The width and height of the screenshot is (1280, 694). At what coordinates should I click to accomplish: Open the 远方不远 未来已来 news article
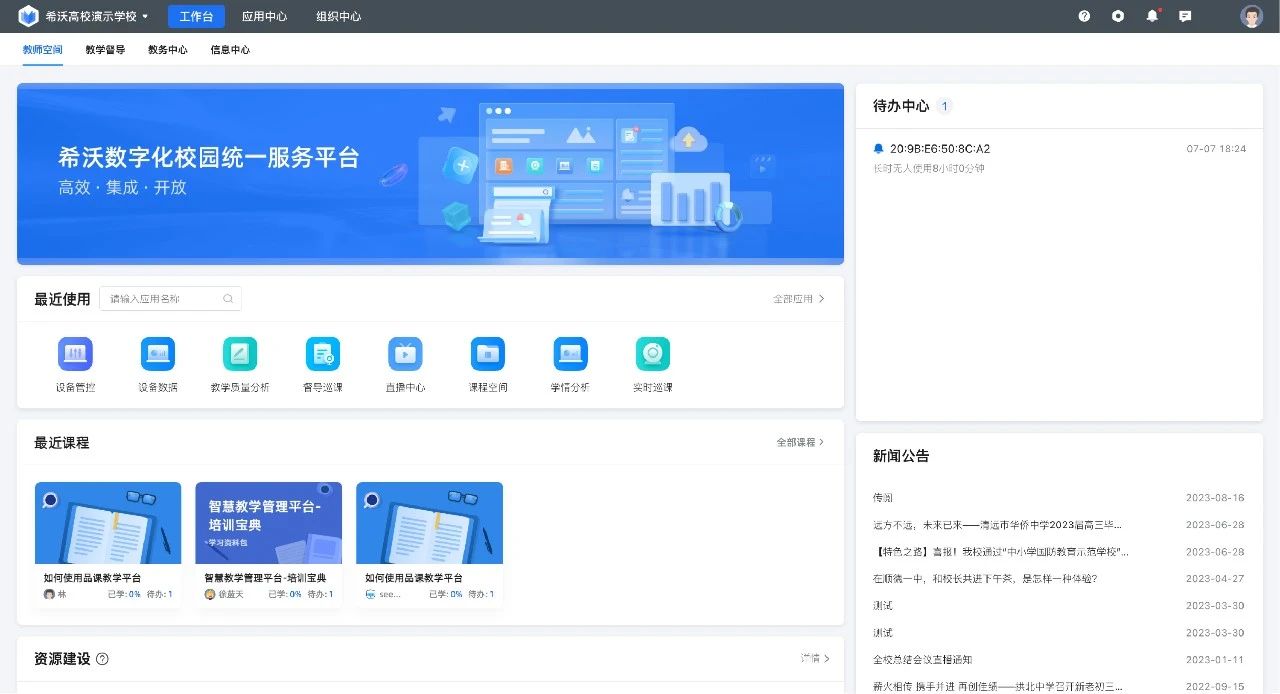point(997,525)
